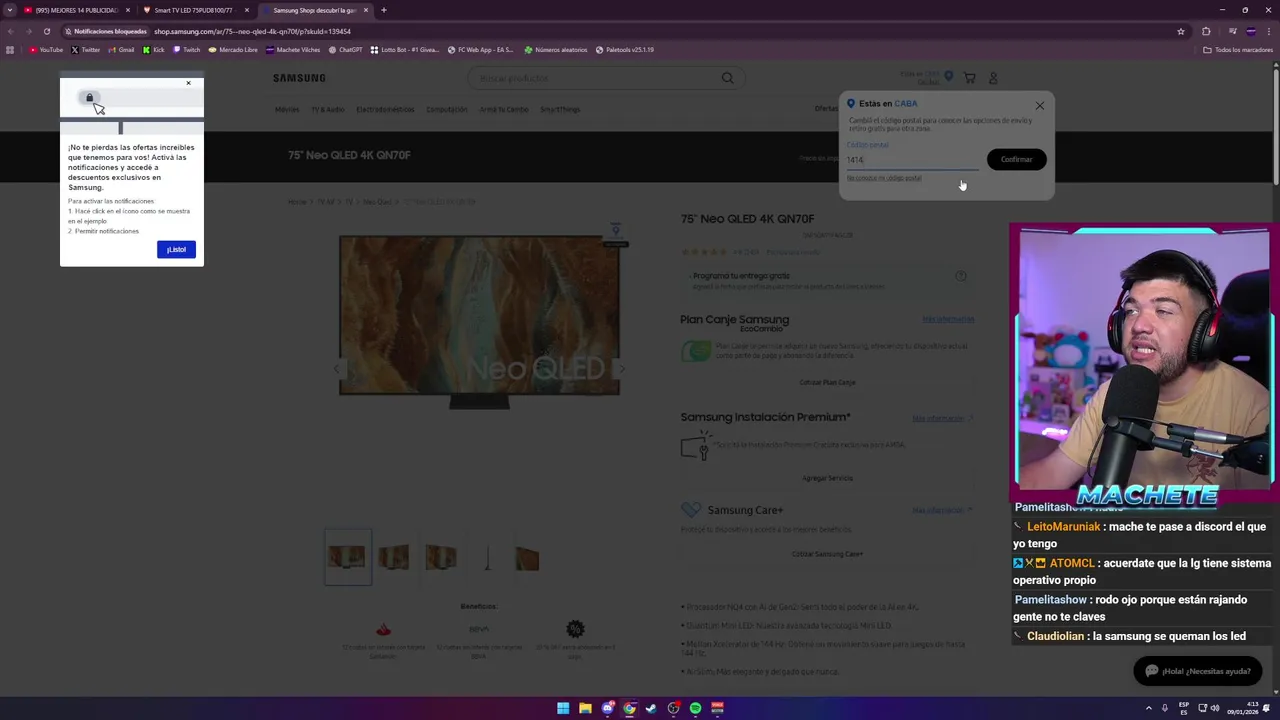
Task: Select the Samsung Shop tab
Action: point(315,10)
